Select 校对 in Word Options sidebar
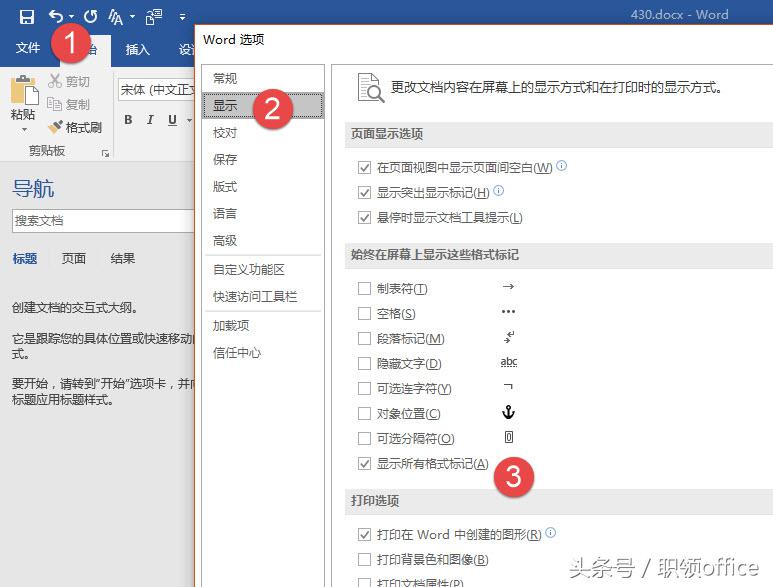This screenshot has height=587, width=773. 263,133
